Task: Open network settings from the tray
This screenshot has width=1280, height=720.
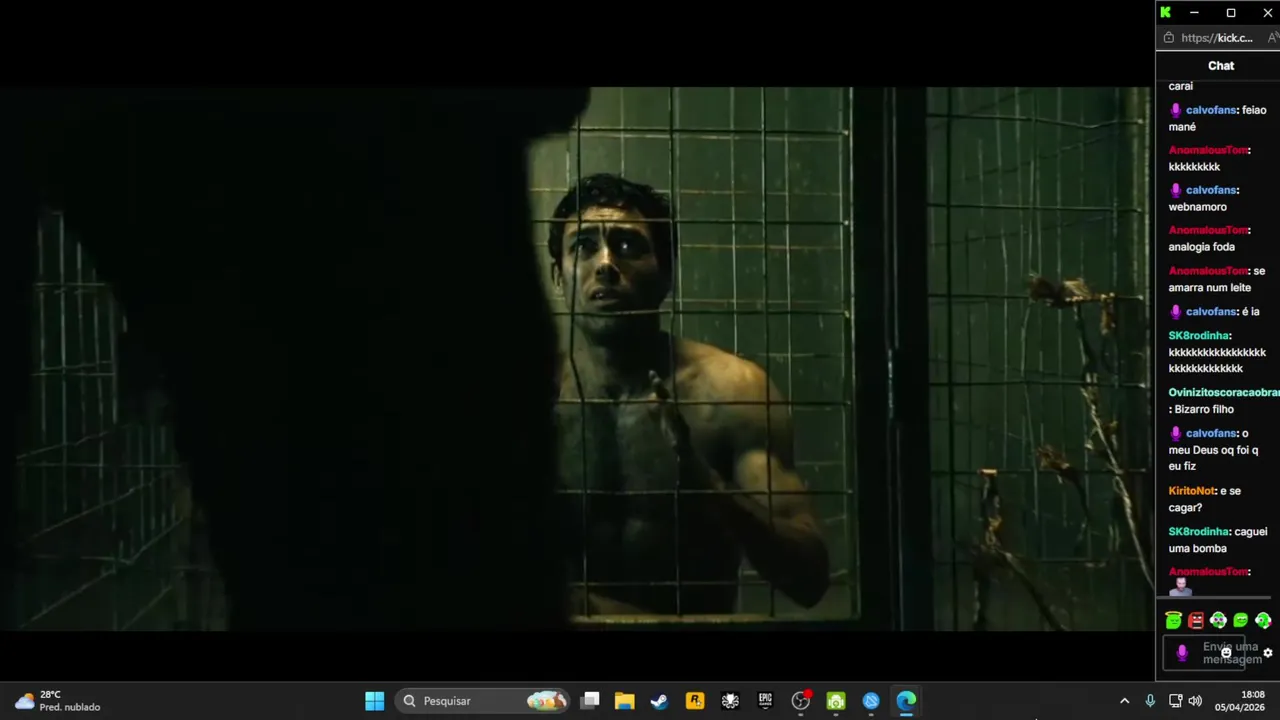Action: 1175,701
